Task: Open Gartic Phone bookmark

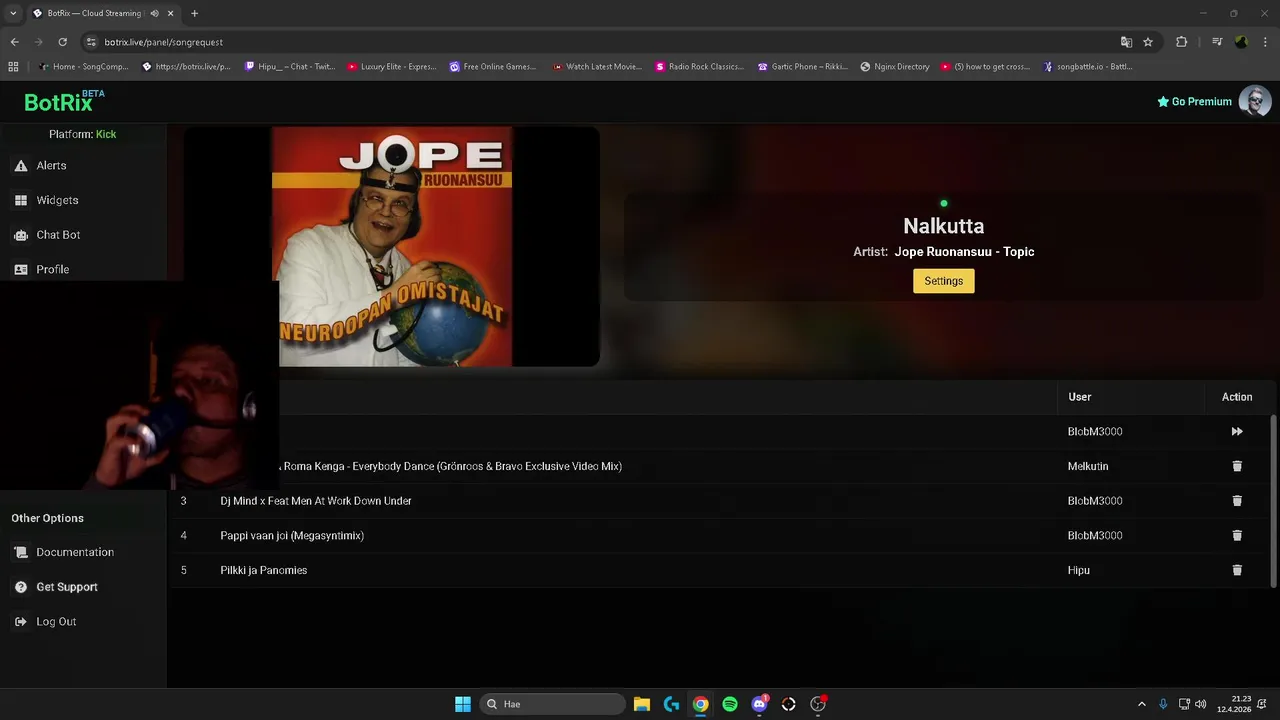Action: pyautogui.click(x=802, y=67)
